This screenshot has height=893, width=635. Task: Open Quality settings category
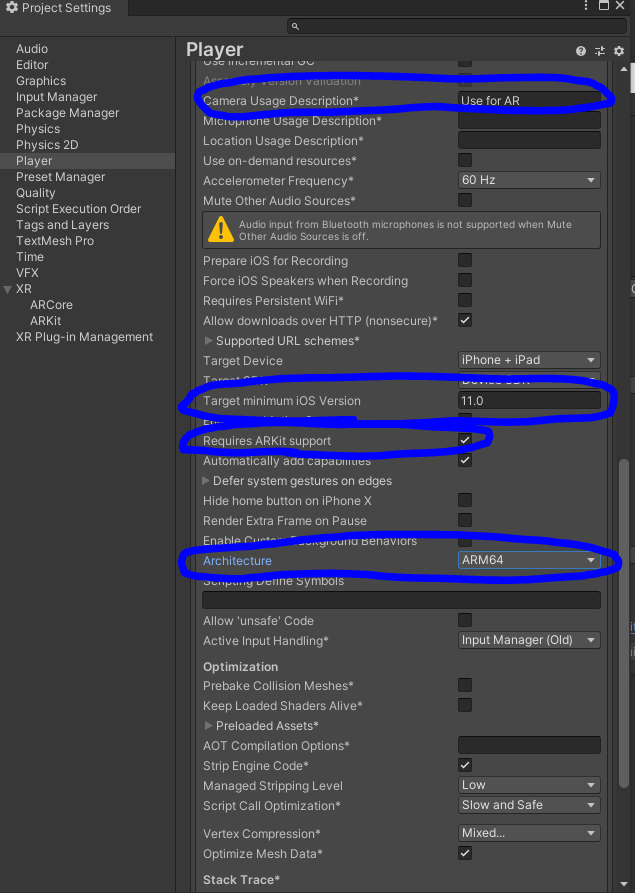click(x=35, y=192)
